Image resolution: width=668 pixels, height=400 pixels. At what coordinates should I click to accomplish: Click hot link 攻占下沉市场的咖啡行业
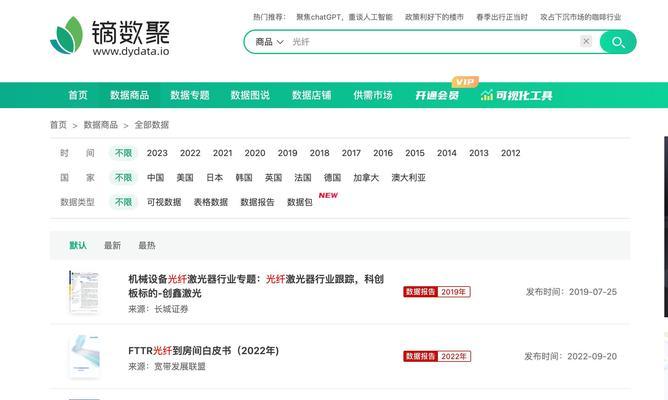point(581,17)
